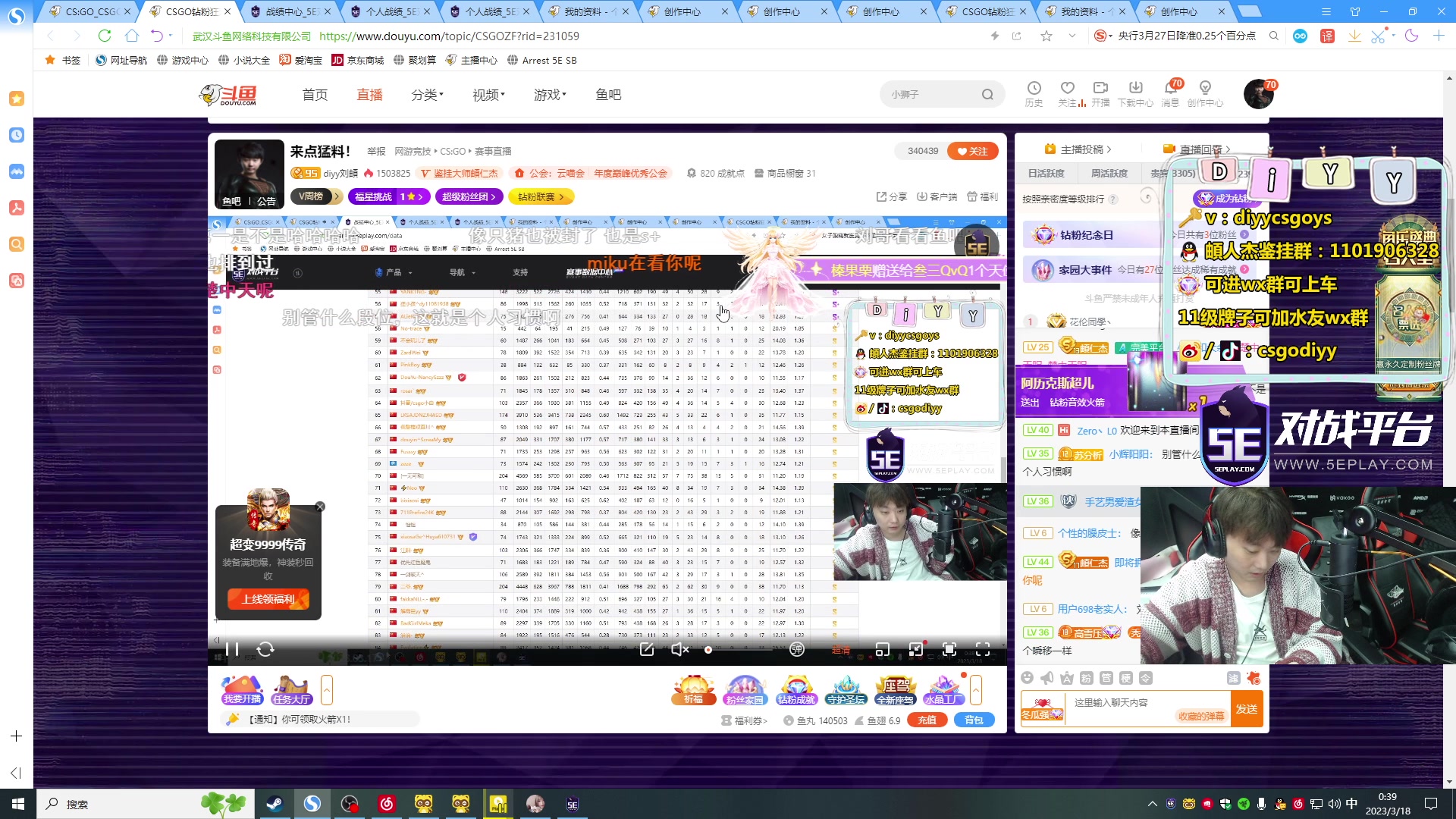Open the 粉丝家园 icon
The image size is (1456, 819).
click(x=745, y=690)
